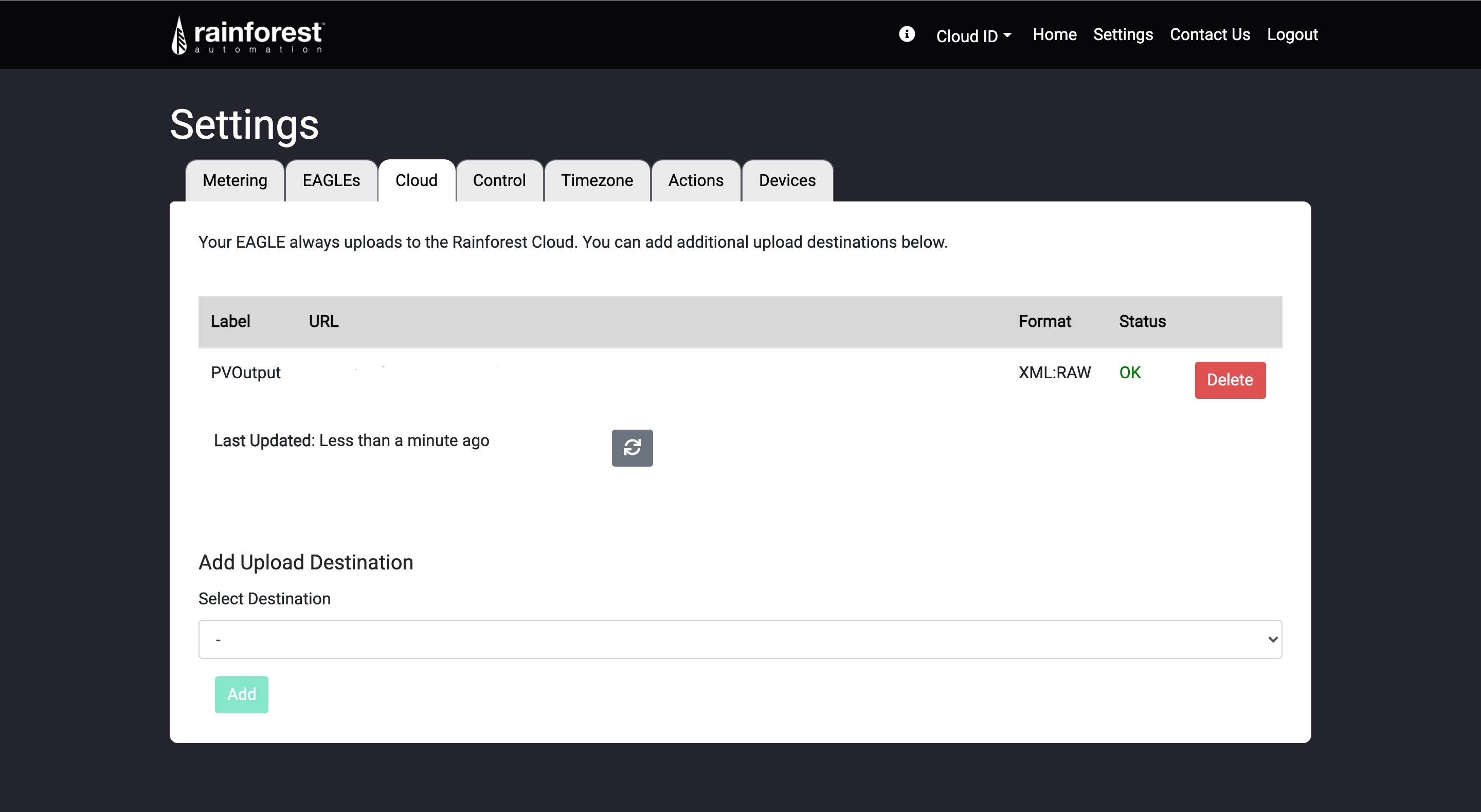Delete the PVOutput upload destination
1481x812 pixels.
click(1230, 380)
